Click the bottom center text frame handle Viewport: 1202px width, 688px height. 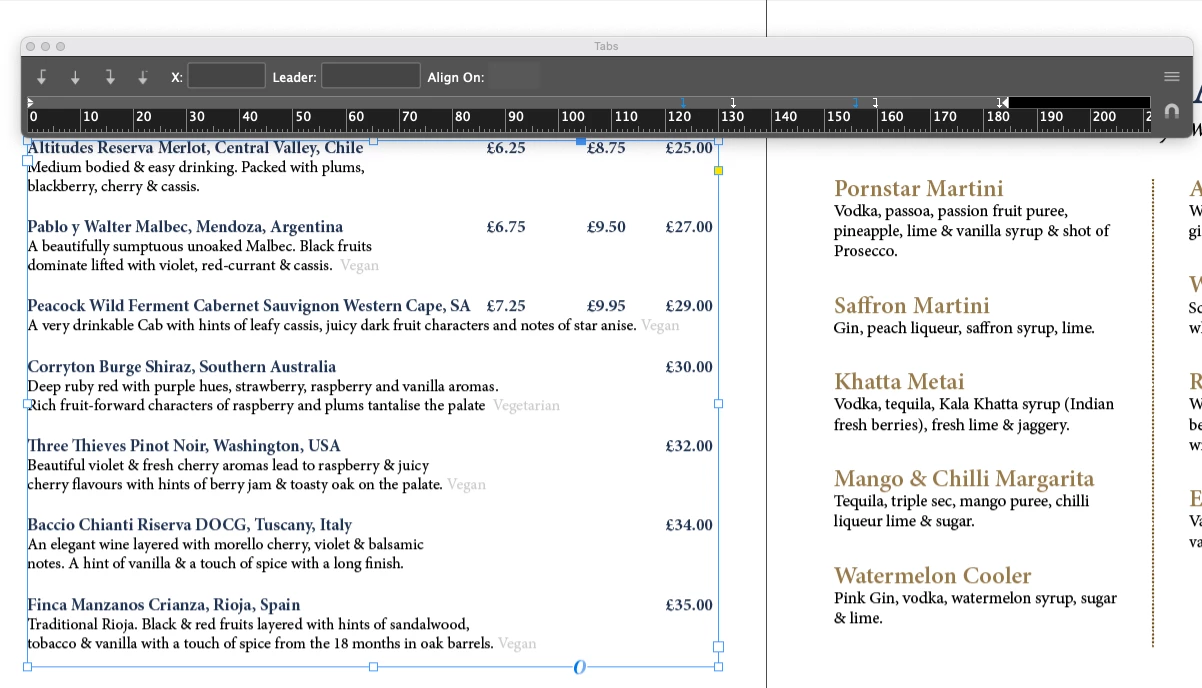click(373, 666)
